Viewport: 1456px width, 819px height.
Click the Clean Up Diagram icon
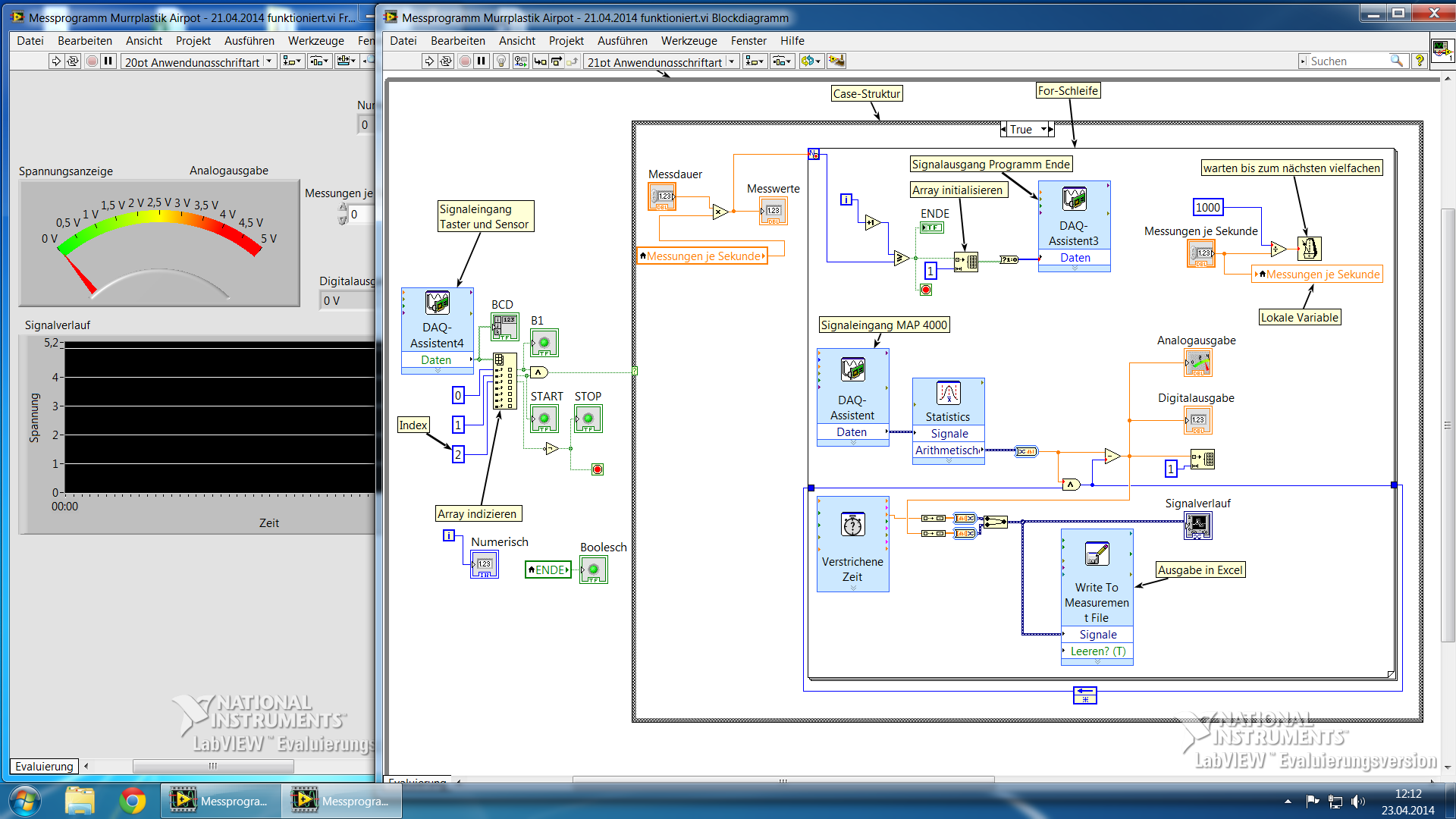(x=836, y=61)
